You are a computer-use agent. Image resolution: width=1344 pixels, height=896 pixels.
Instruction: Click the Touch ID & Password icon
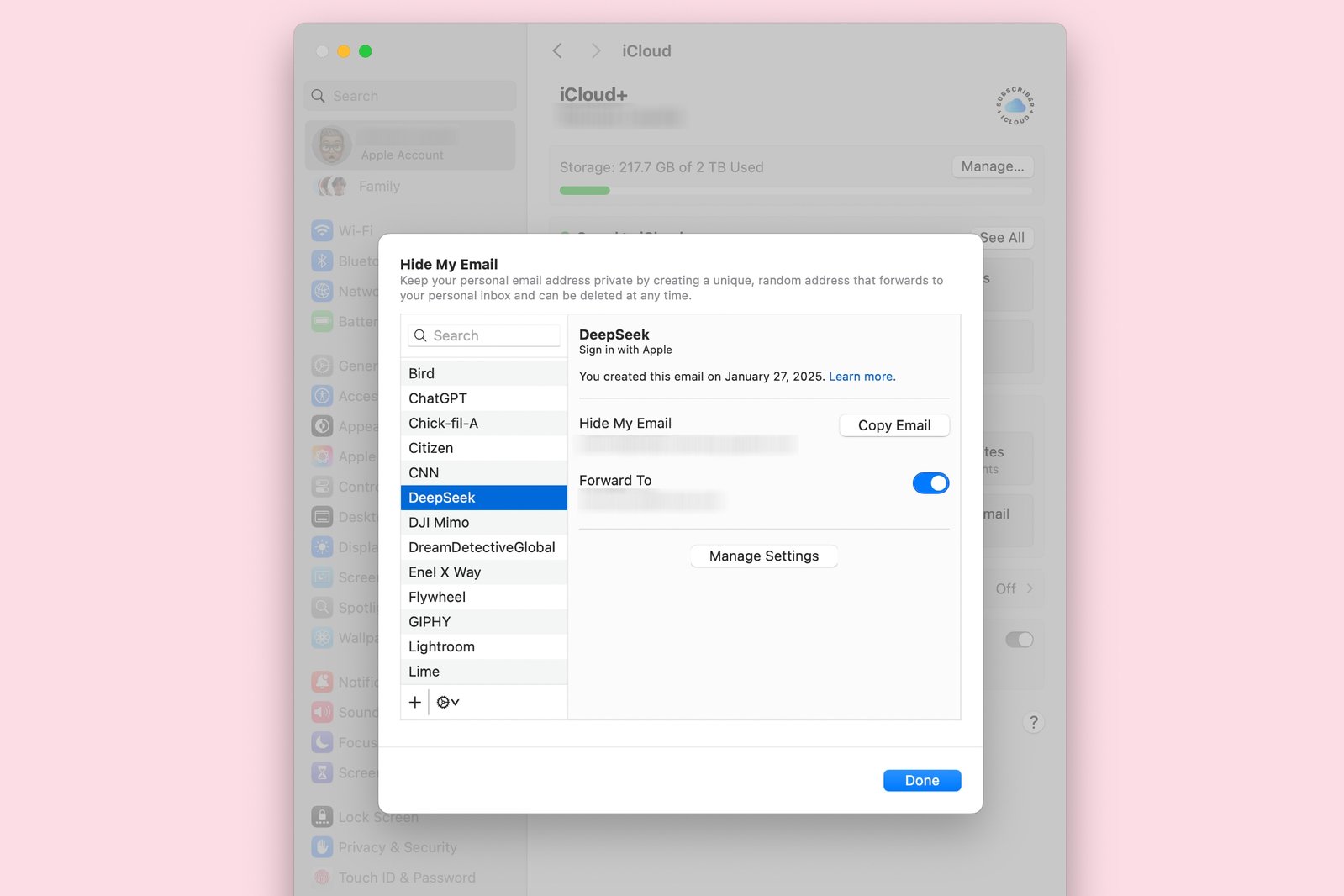click(322, 878)
